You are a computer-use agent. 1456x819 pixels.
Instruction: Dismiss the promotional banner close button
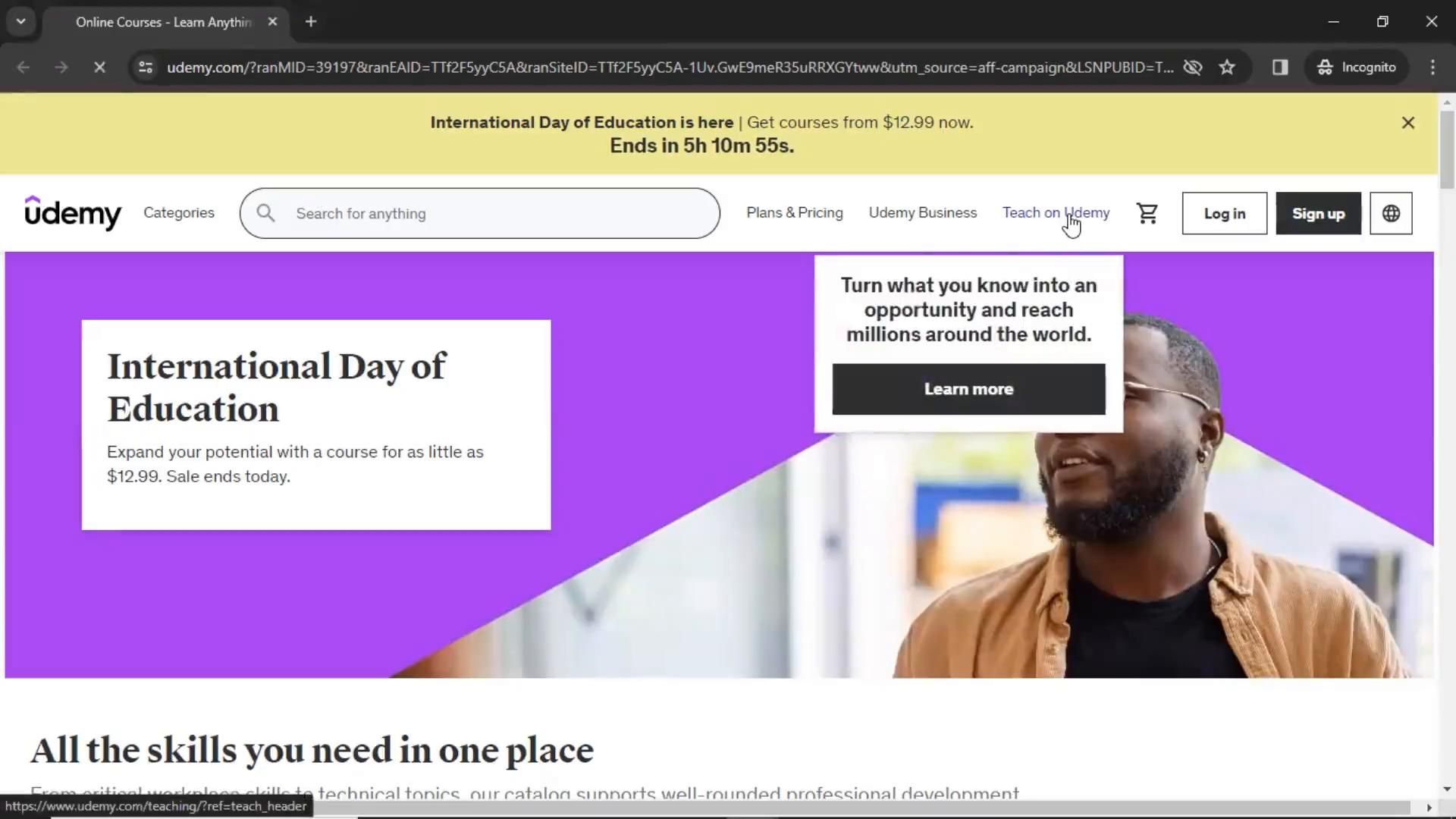(1408, 122)
